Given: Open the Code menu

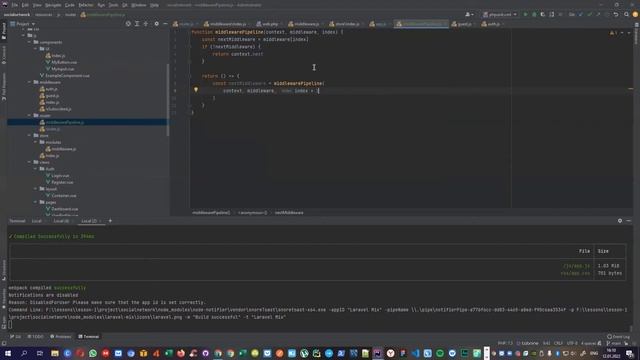Looking at the screenshot, I should pos(70,5).
